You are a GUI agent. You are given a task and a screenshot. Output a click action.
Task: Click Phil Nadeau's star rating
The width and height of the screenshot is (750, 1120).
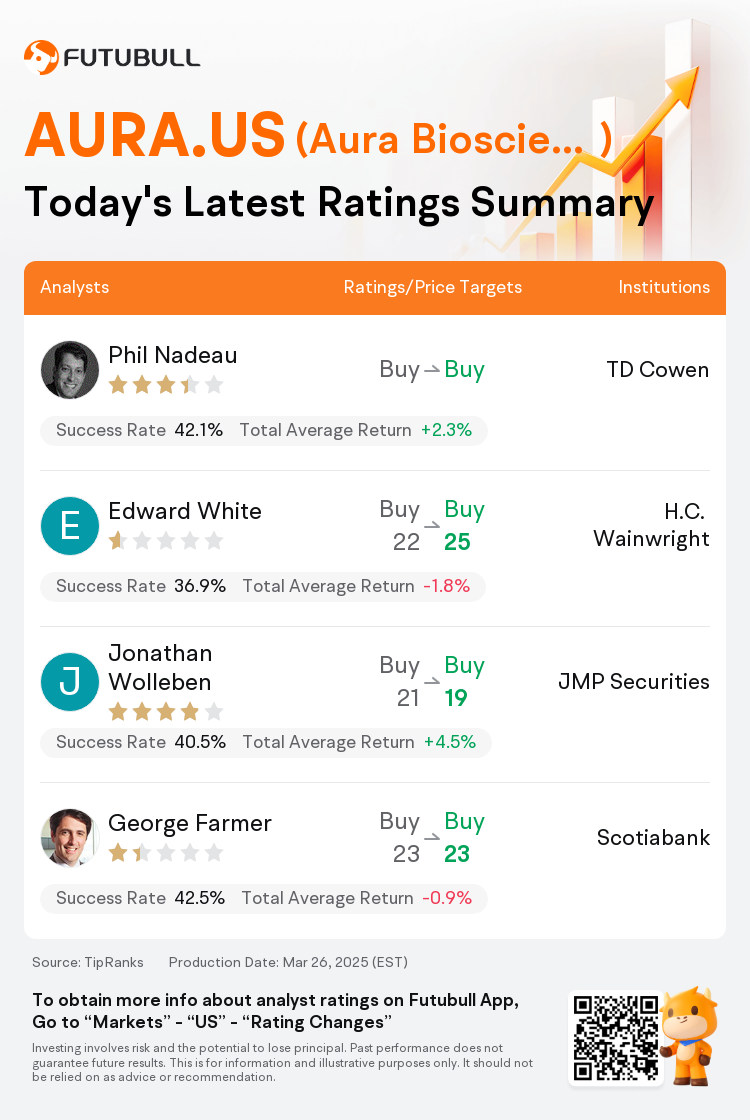point(166,386)
